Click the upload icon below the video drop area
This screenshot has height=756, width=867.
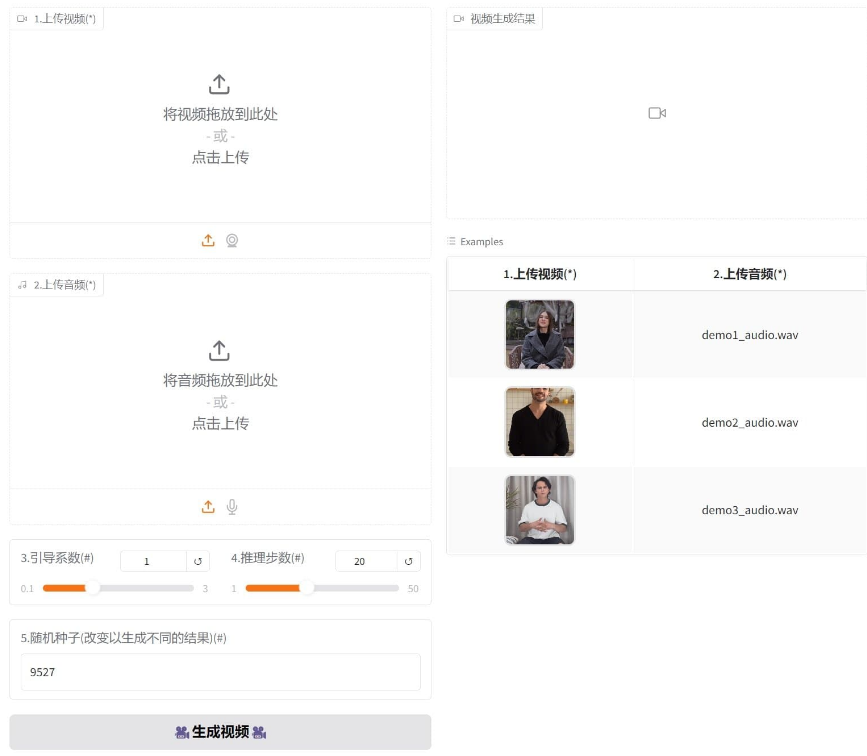point(208,240)
